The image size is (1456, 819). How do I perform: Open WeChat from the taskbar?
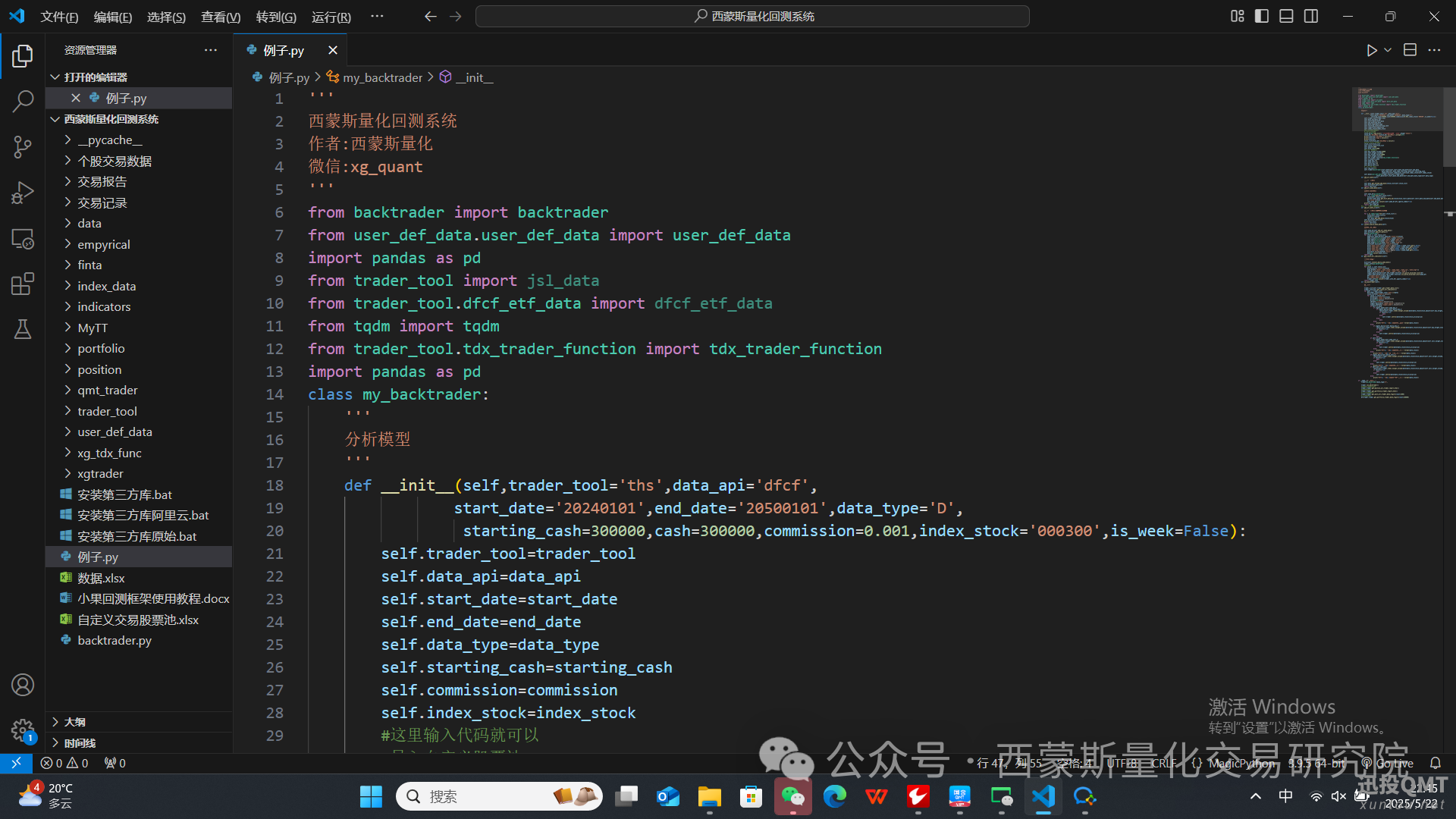point(793,796)
